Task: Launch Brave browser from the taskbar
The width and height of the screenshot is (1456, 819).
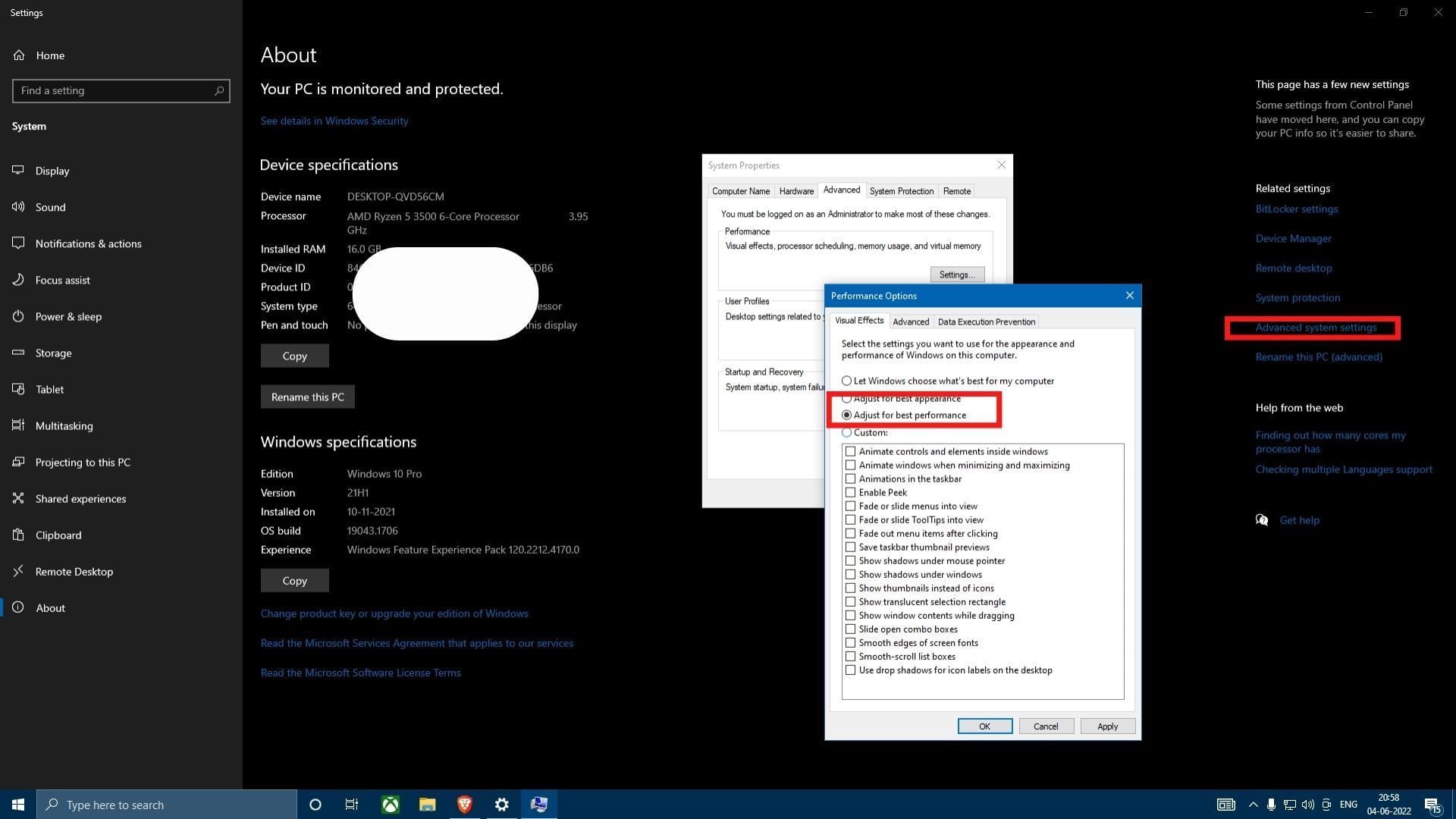Action: (464, 805)
